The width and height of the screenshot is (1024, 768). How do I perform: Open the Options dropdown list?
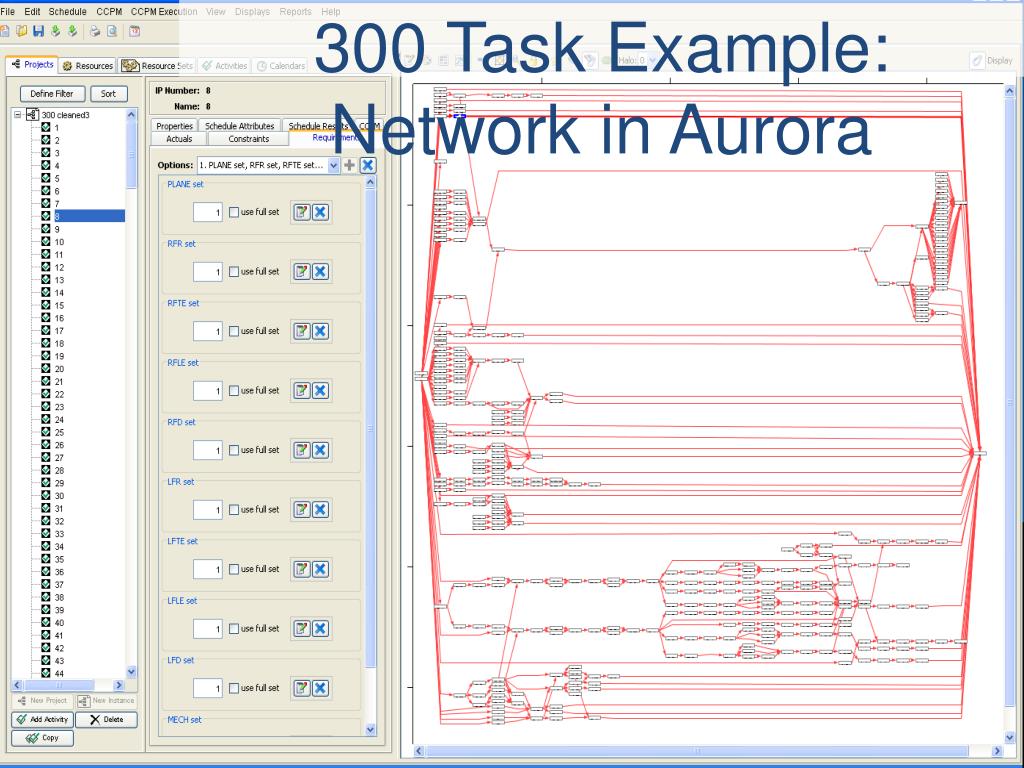(333, 165)
